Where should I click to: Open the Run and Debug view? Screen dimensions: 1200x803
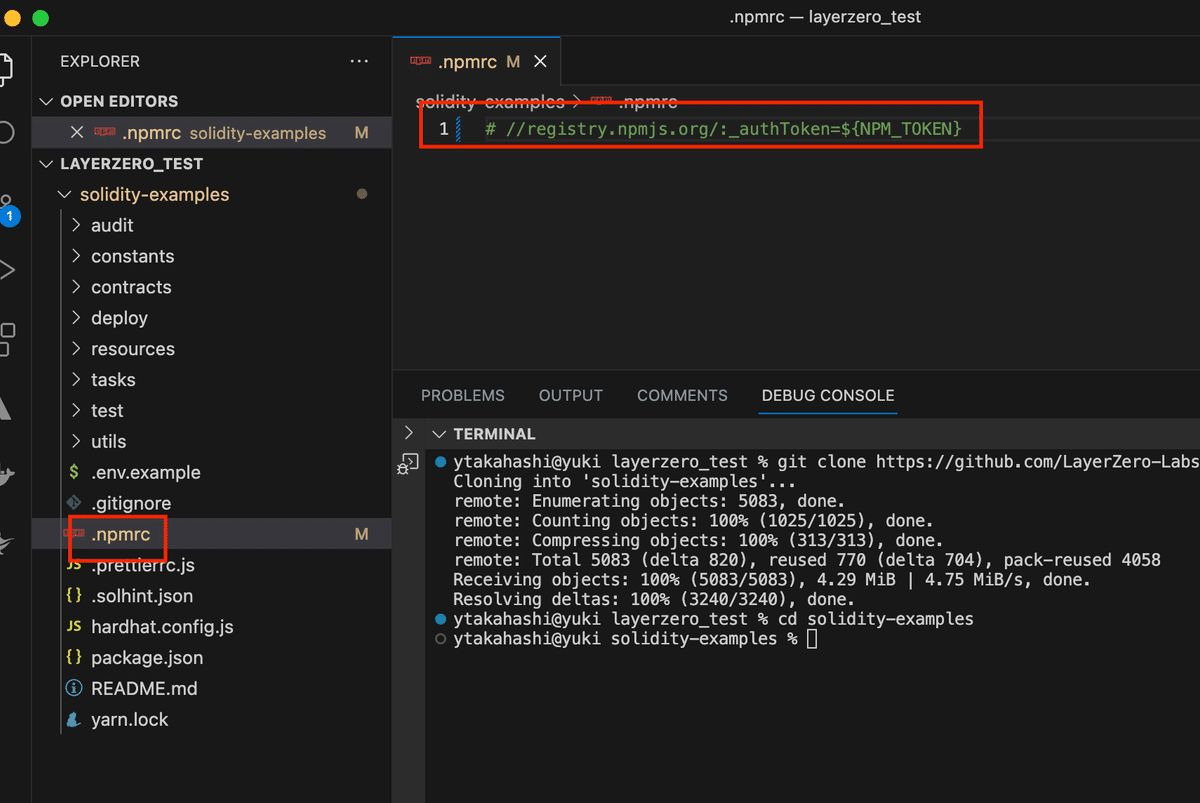tap(6, 270)
